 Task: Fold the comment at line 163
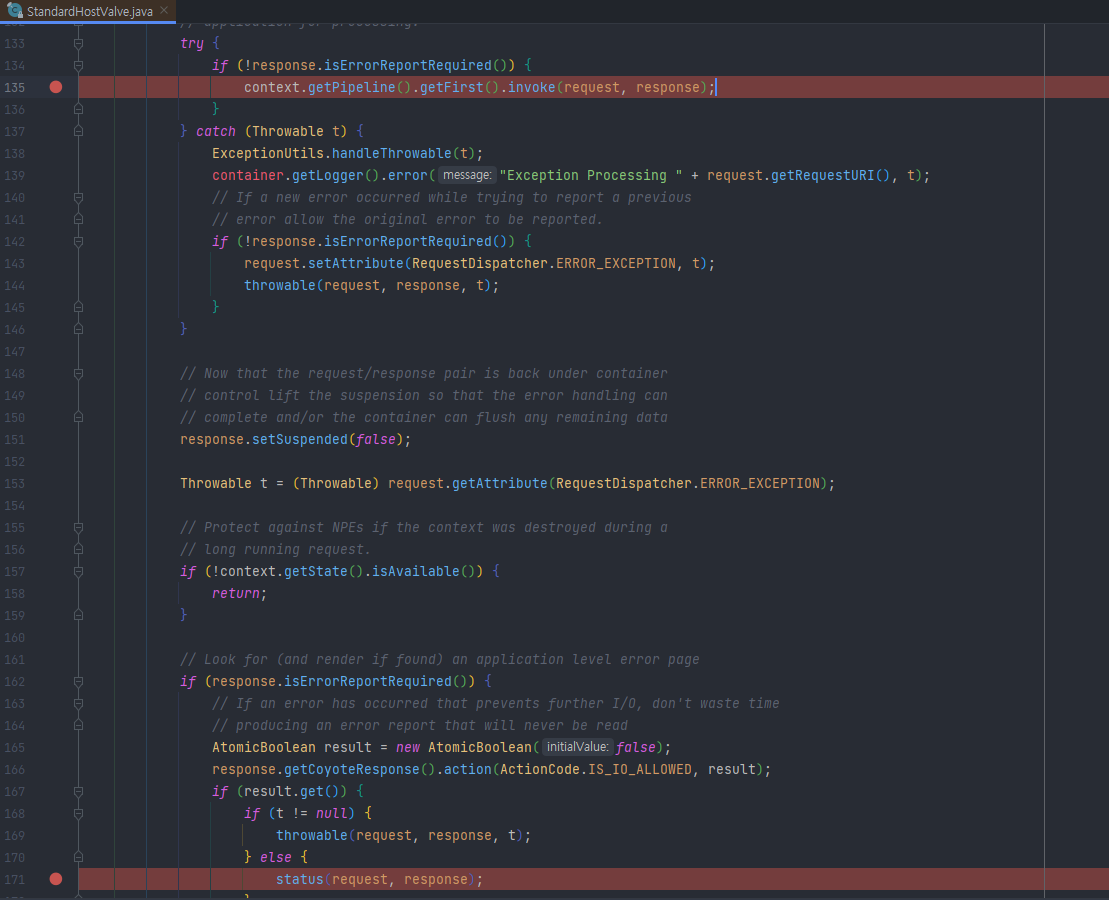point(79,703)
